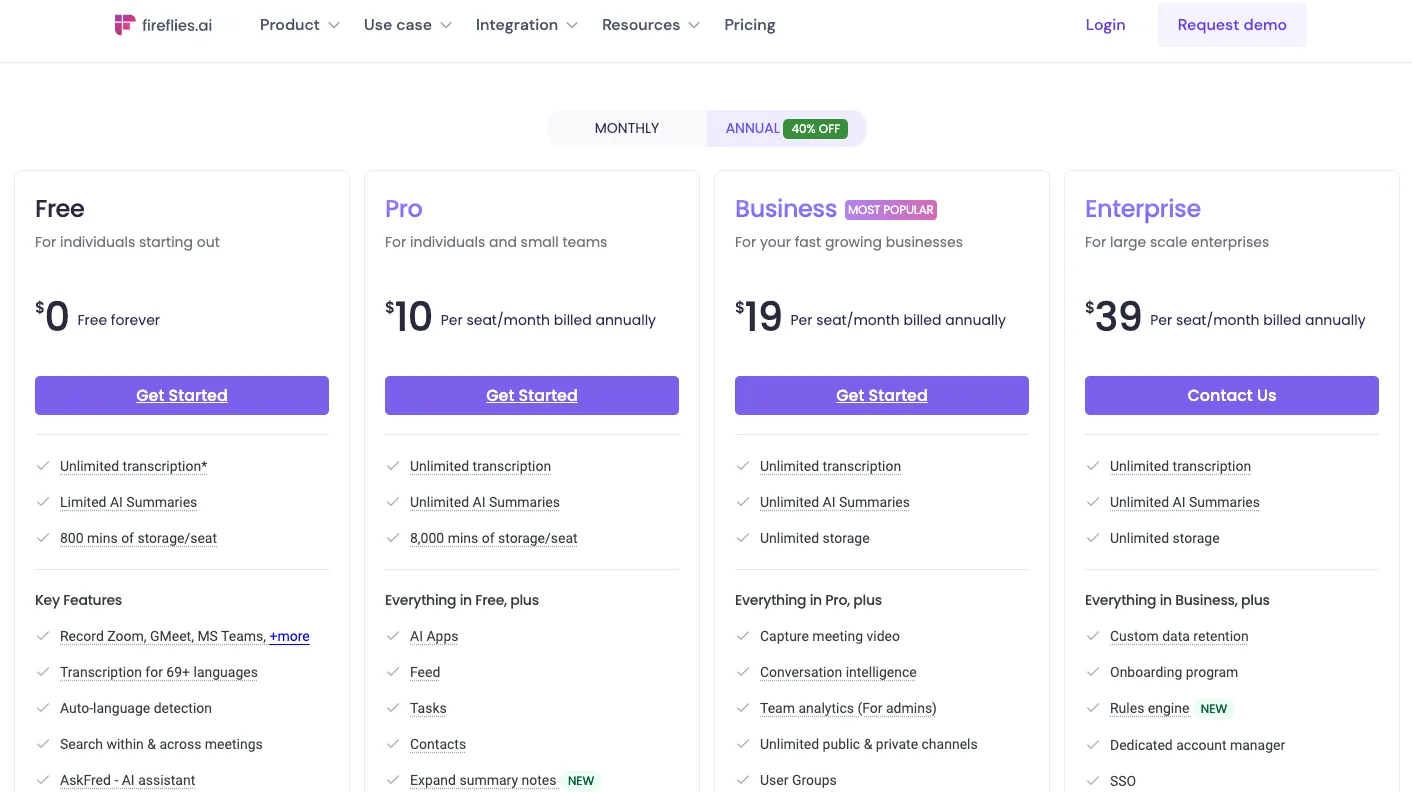Click Unlimited storage in Business plan
Viewport: 1412px width, 792px height.
coord(815,538)
